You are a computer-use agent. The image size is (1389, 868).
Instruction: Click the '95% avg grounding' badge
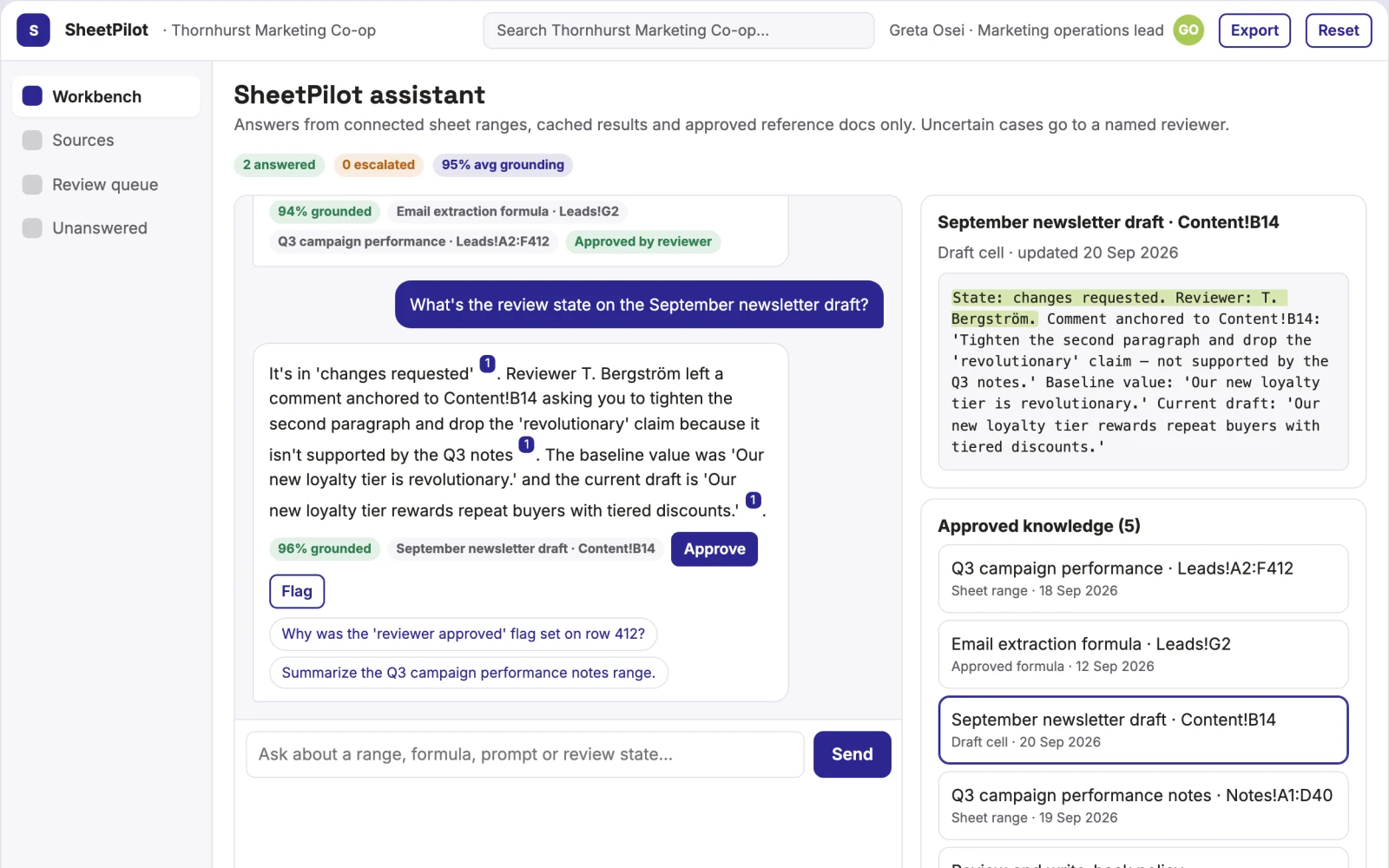pos(503,165)
